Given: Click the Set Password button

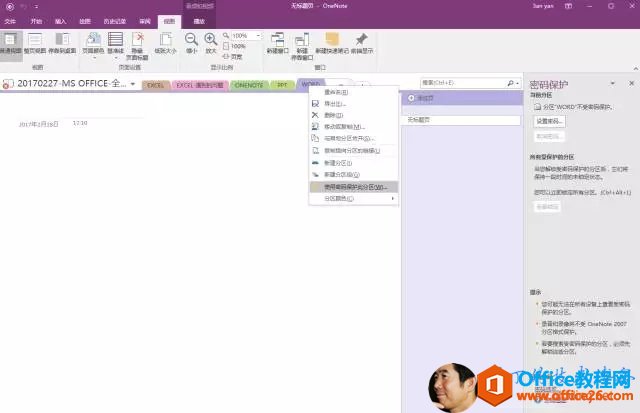Looking at the screenshot, I should pos(549,121).
